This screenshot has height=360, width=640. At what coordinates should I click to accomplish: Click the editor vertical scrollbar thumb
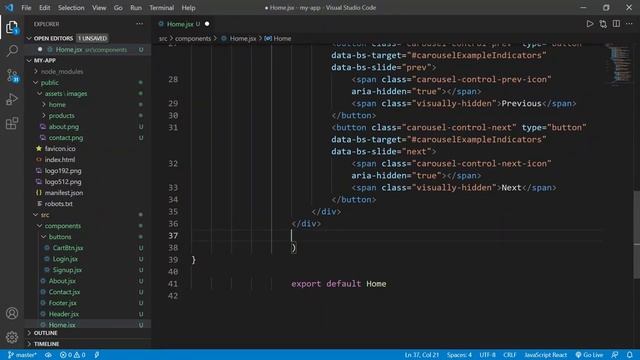pyautogui.click(x=636, y=235)
